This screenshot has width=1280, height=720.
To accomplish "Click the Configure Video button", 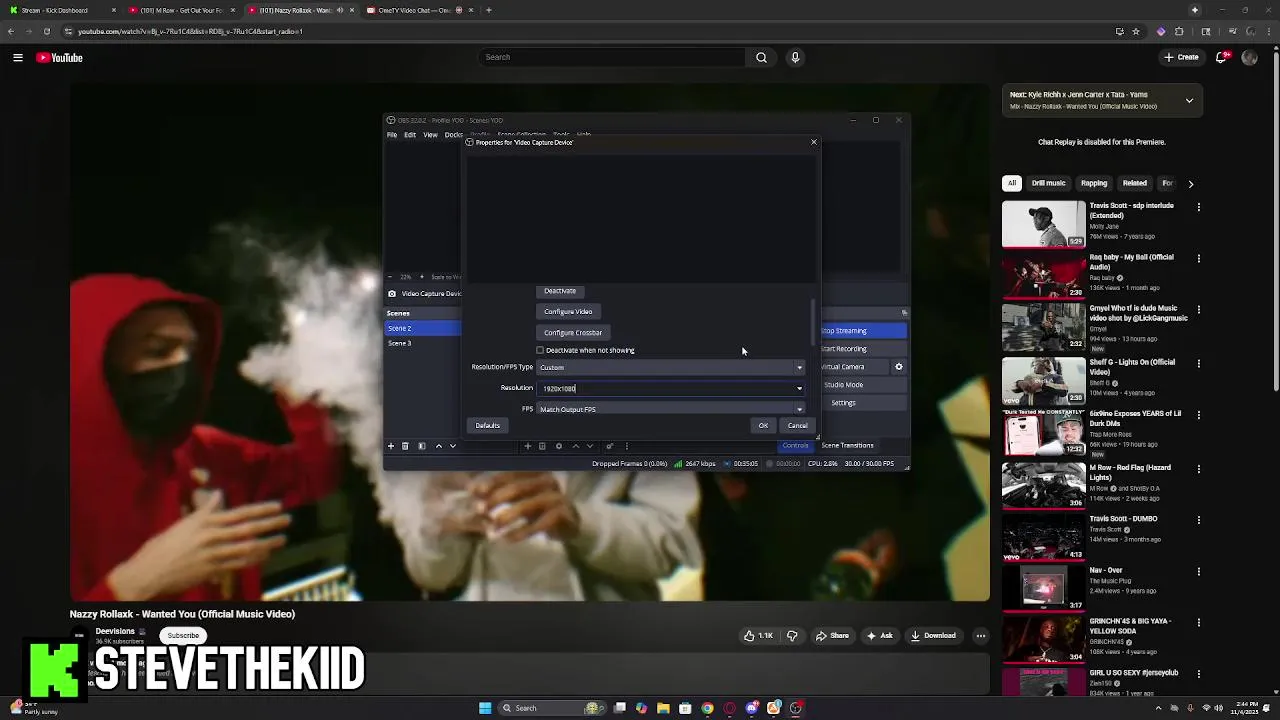I will pyautogui.click(x=568, y=312).
